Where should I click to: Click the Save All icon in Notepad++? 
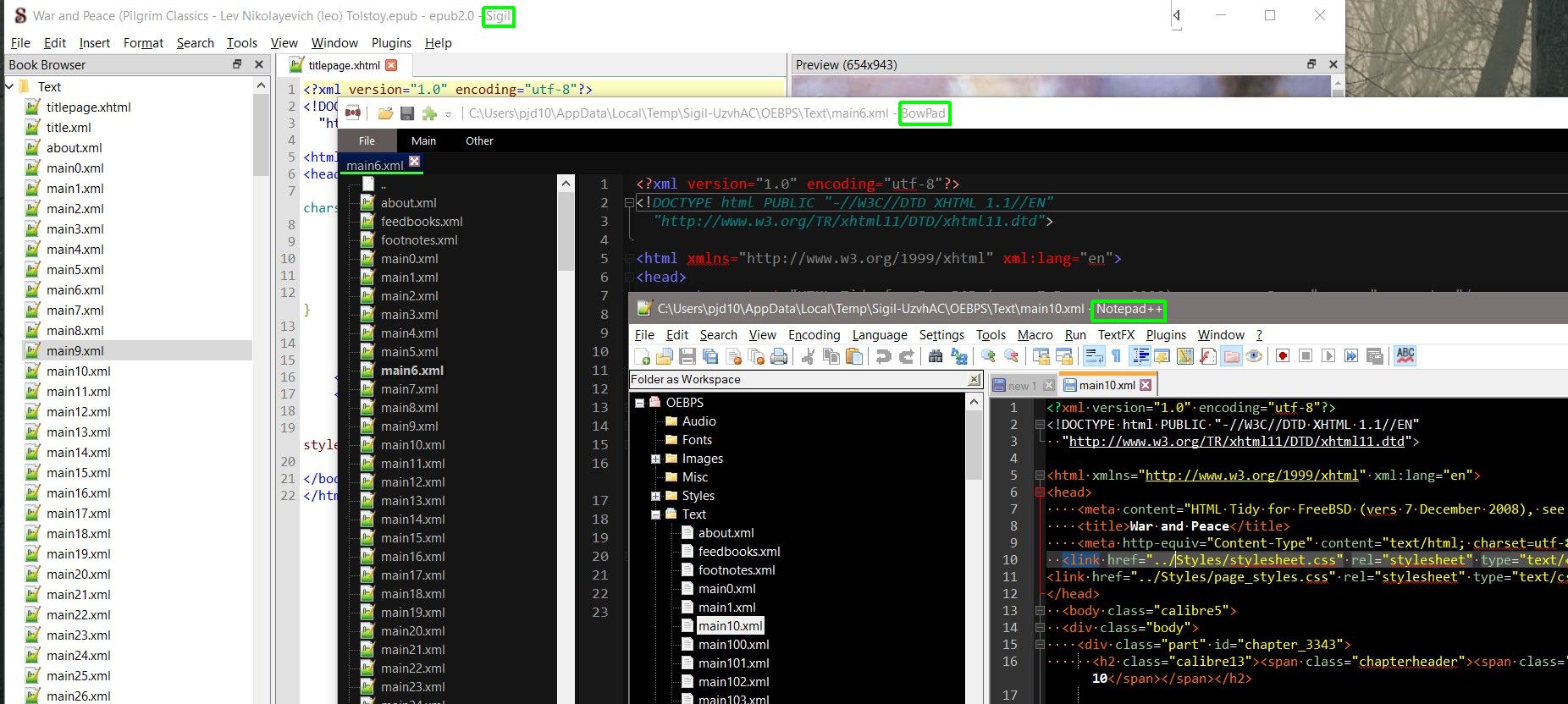point(710,356)
